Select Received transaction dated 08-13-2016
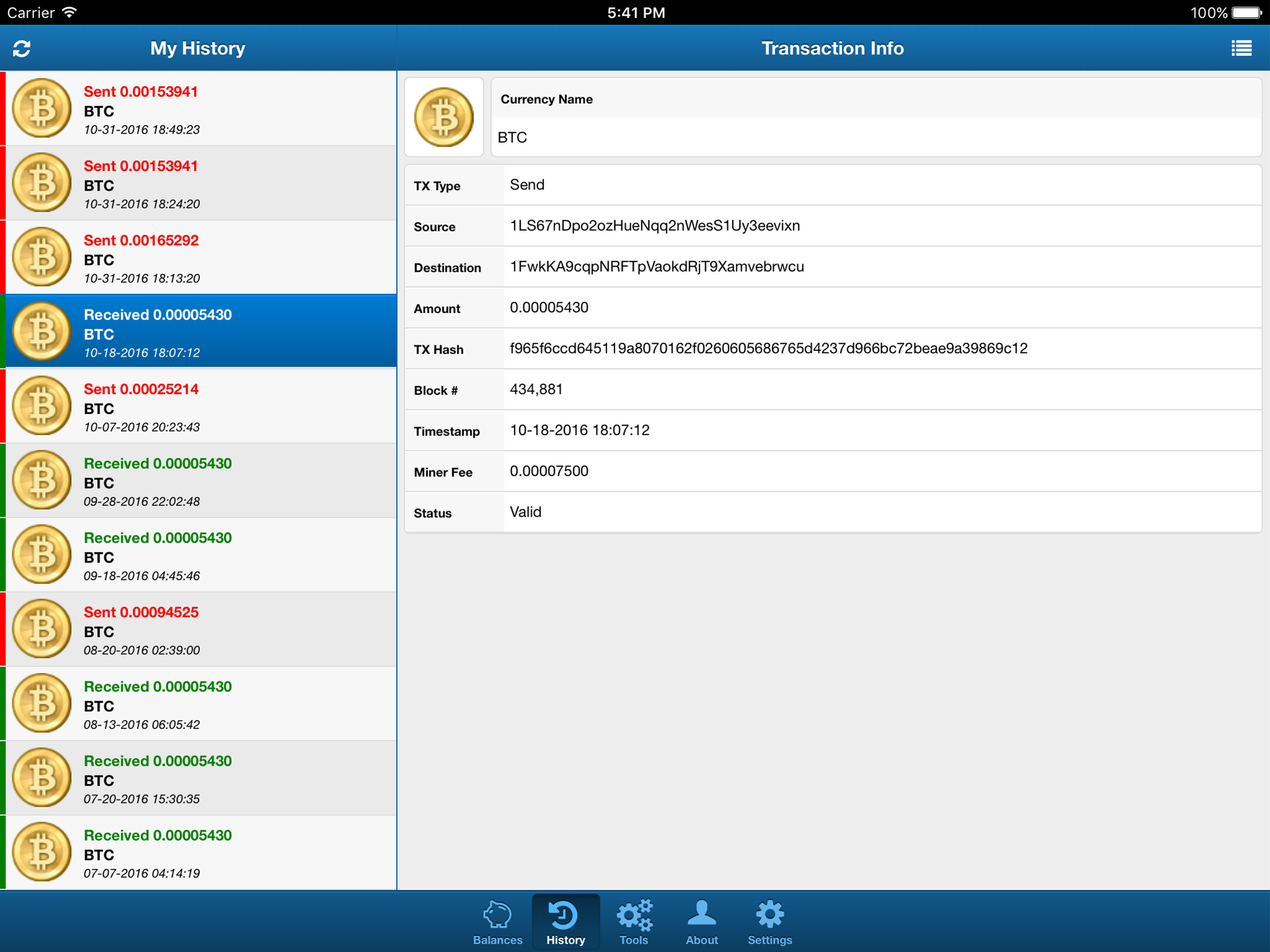Viewport: 1270px width, 952px height. 198,703
